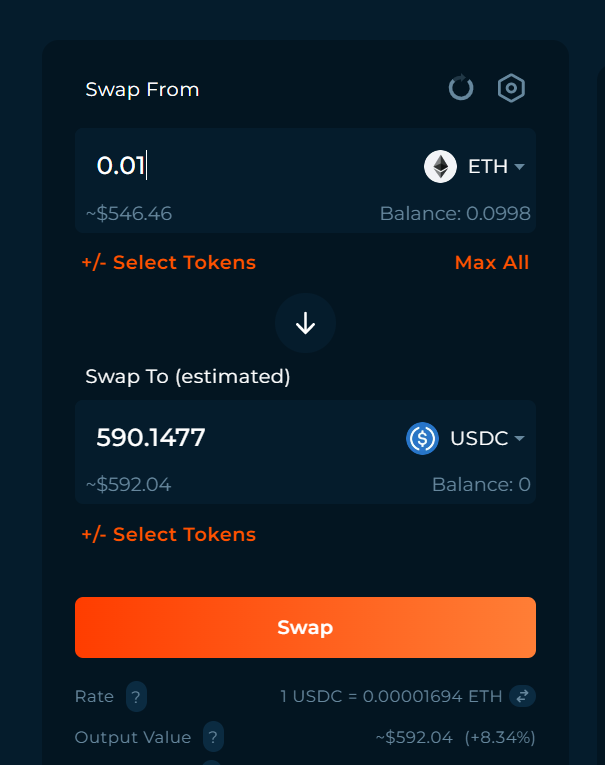
Task: Show Rate help question mark
Action: [136, 696]
